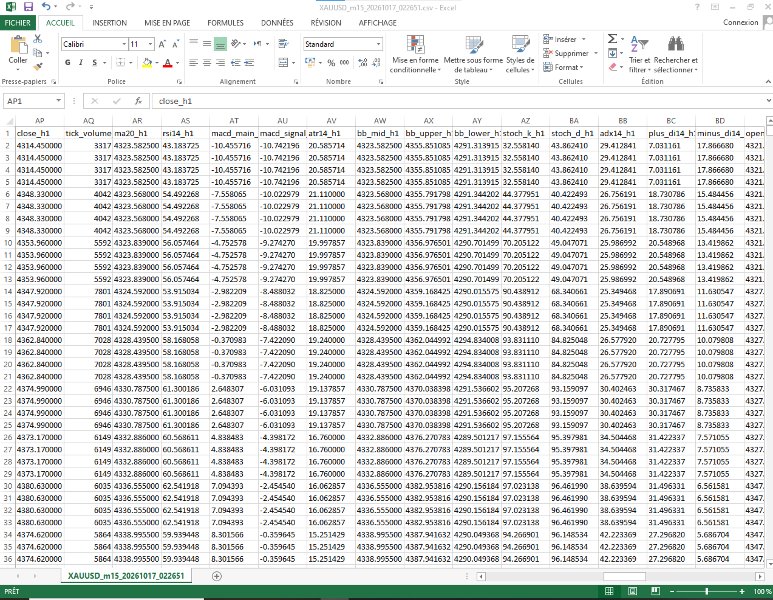
Task: Click the text orientation icon
Action: coord(236,44)
